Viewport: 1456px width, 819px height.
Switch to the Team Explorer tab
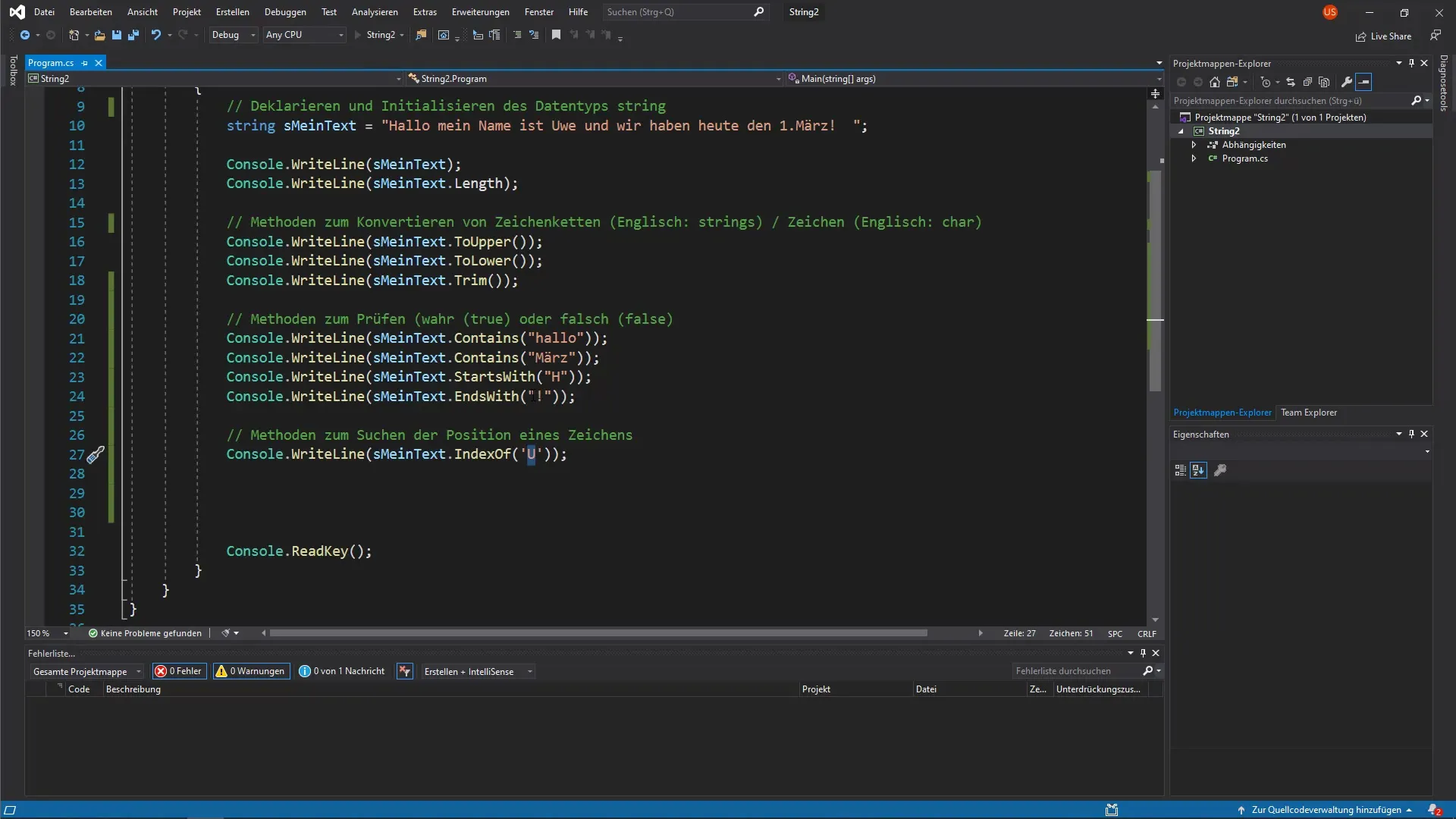1309,413
